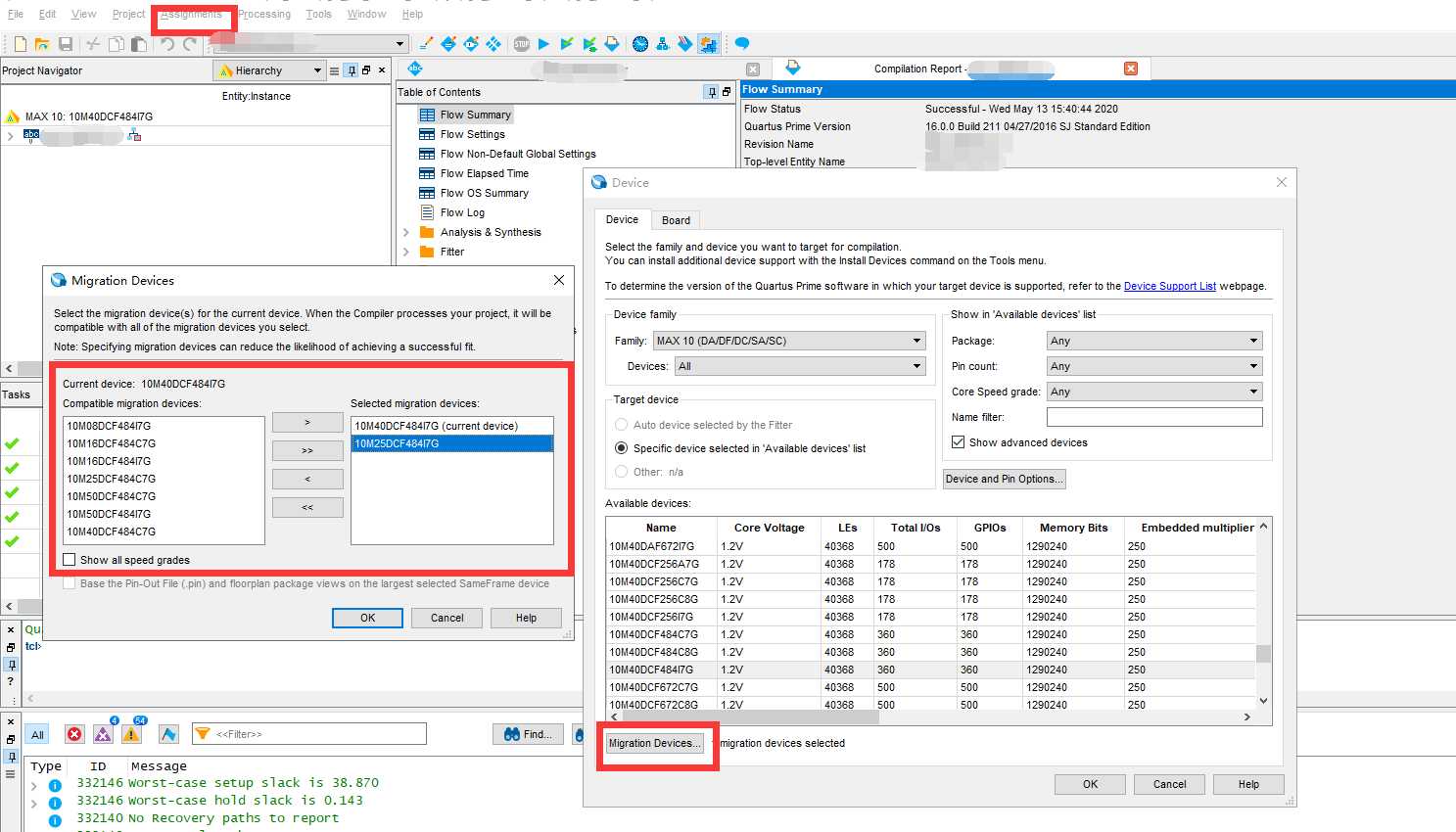Image resolution: width=1456 pixels, height=832 pixels.
Task: Click the Save toolbar icon
Action: [66, 44]
